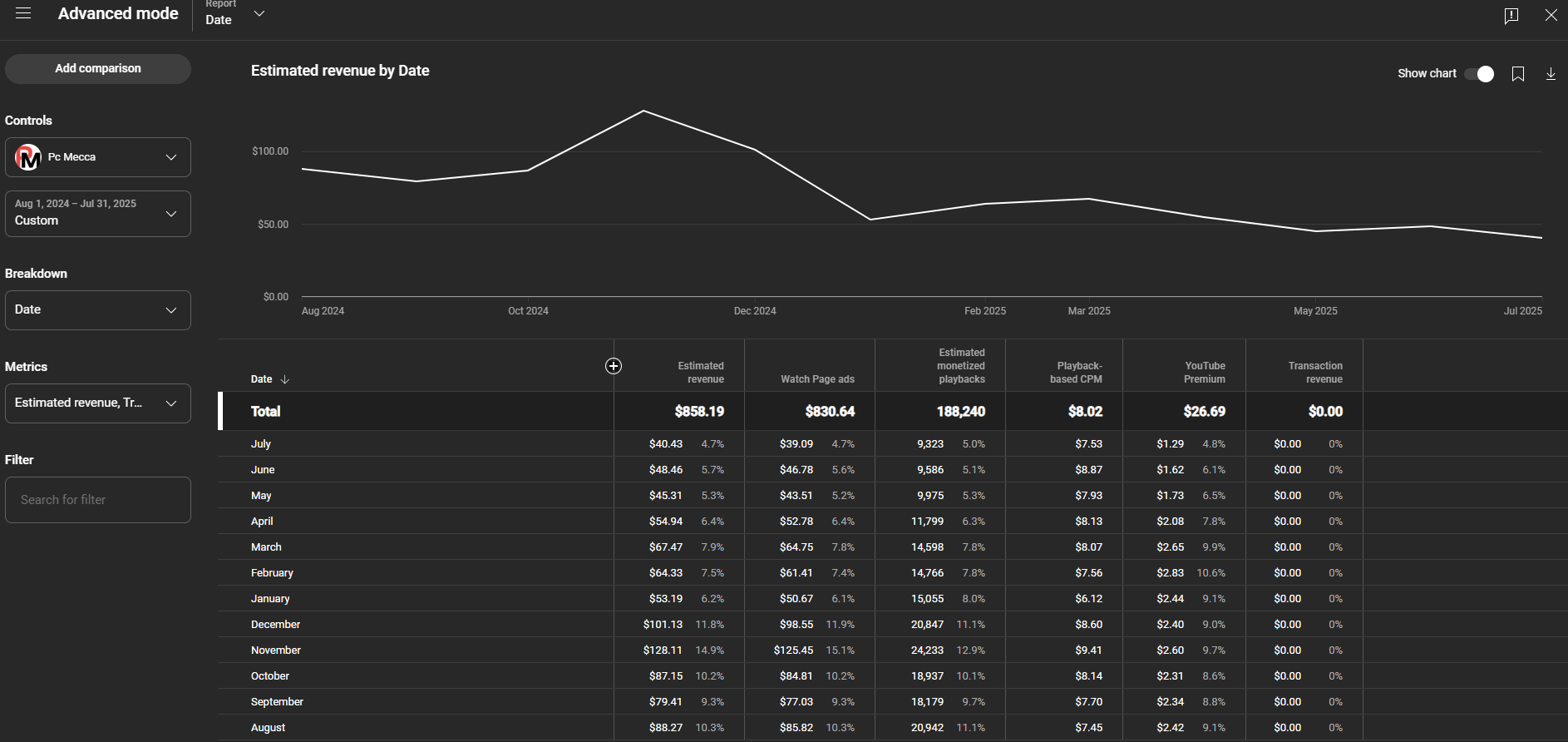Screen dimensions: 1568x742
Task: Click the Date column header
Action: tap(261, 379)
